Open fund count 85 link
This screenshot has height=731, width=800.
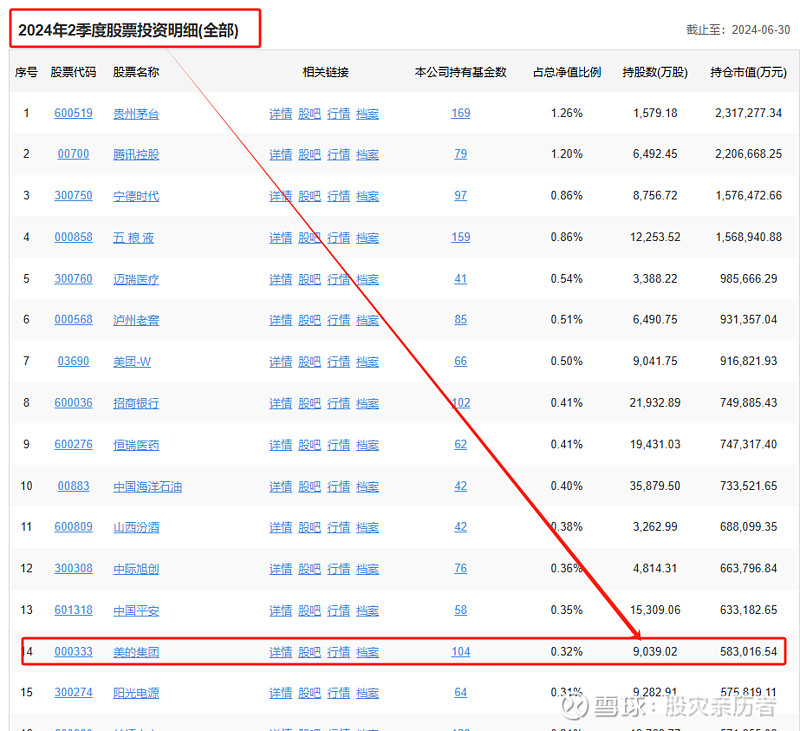[x=461, y=320]
